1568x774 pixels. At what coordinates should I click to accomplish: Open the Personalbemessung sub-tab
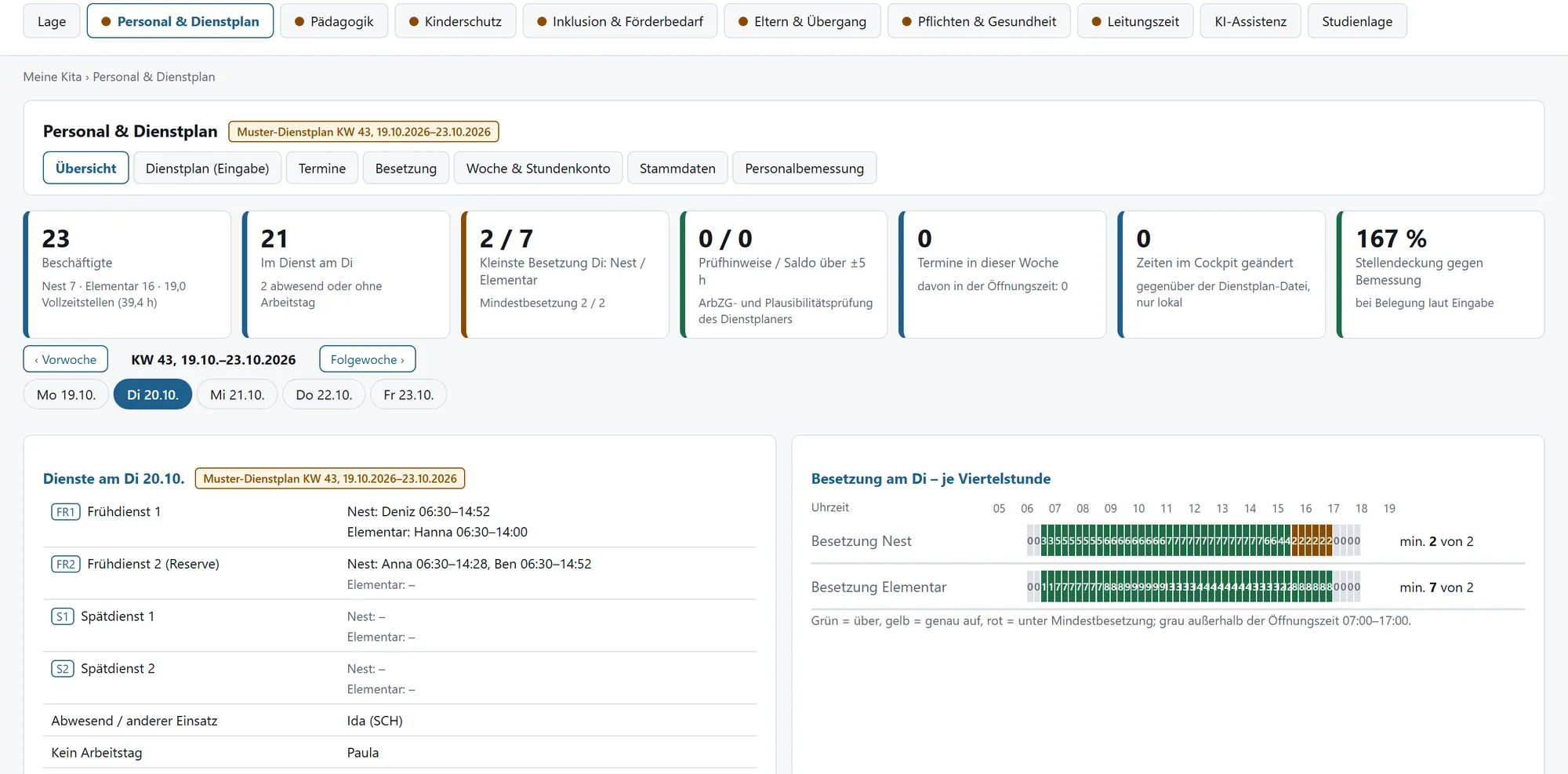[804, 169]
